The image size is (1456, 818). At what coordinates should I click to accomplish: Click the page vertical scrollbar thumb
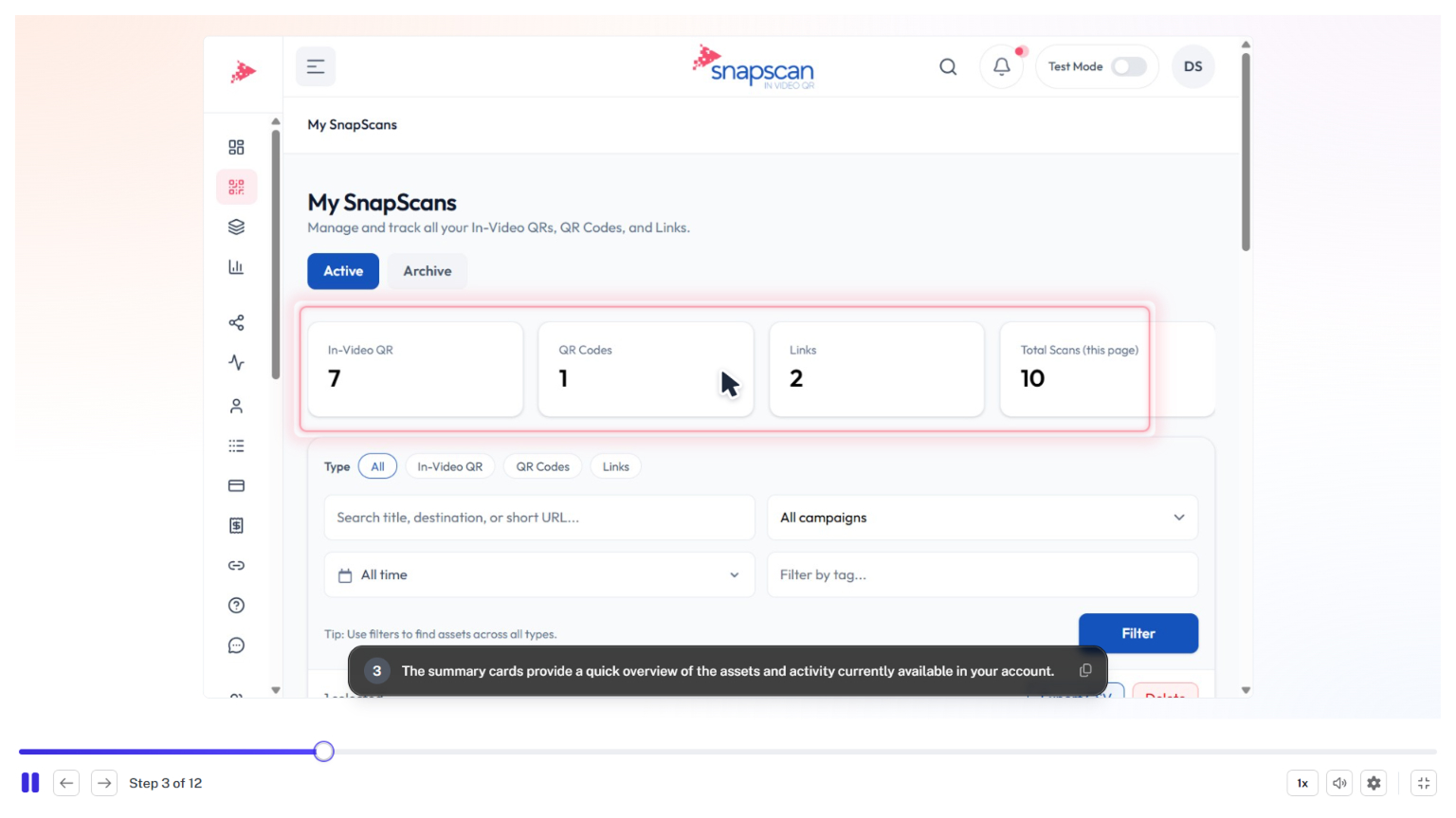click(x=1246, y=152)
